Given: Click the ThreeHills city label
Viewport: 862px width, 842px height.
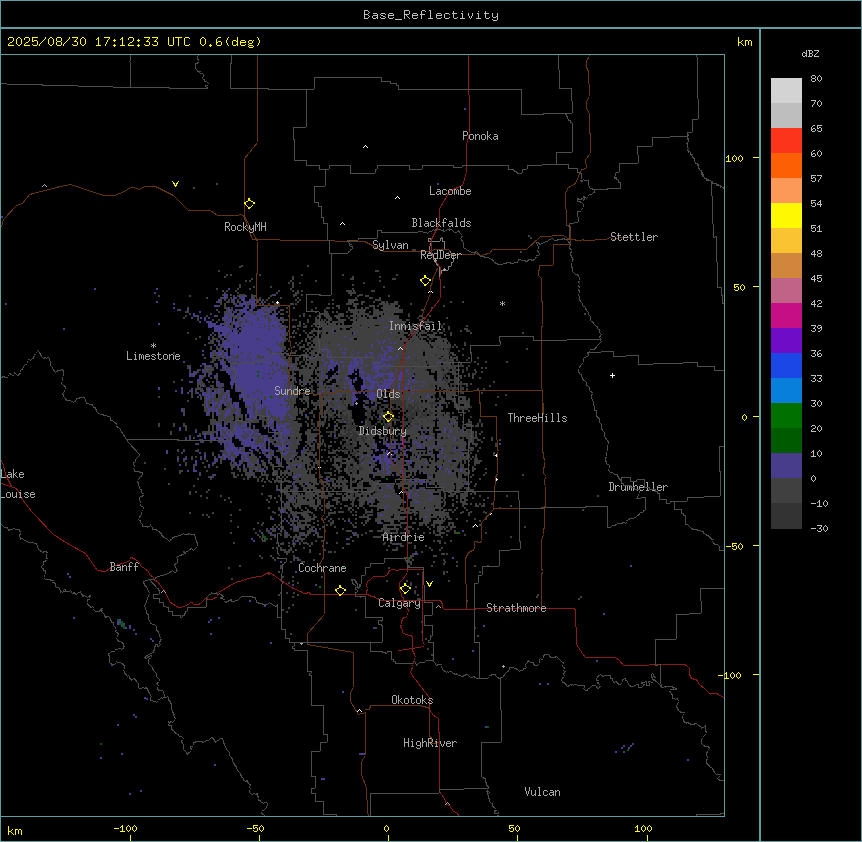Looking at the screenshot, I should pyautogui.click(x=537, y=418).
